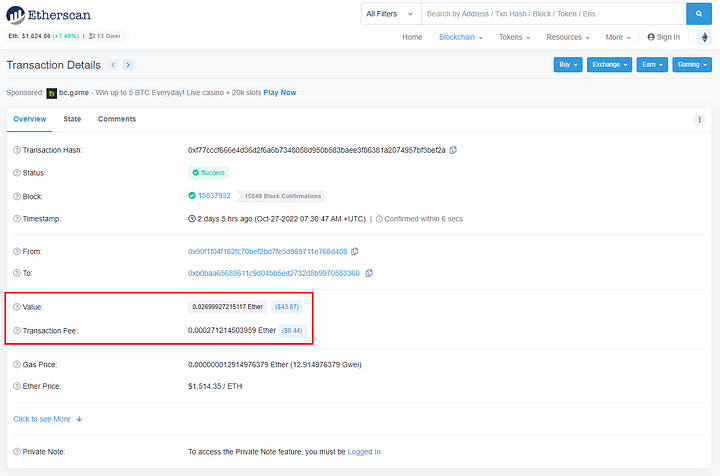The width and height of the screenshot is (720, 476).
Task: Switch to the State tab
Action: (72, 119)
